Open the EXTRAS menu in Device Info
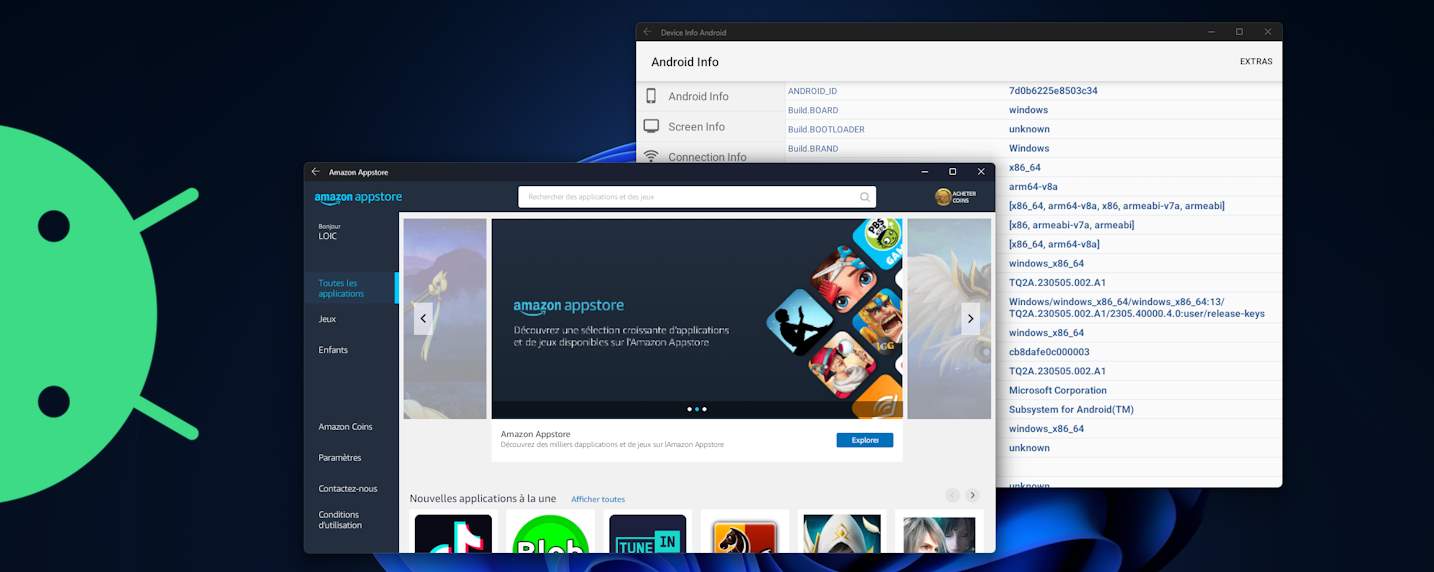 (1256, 61)
